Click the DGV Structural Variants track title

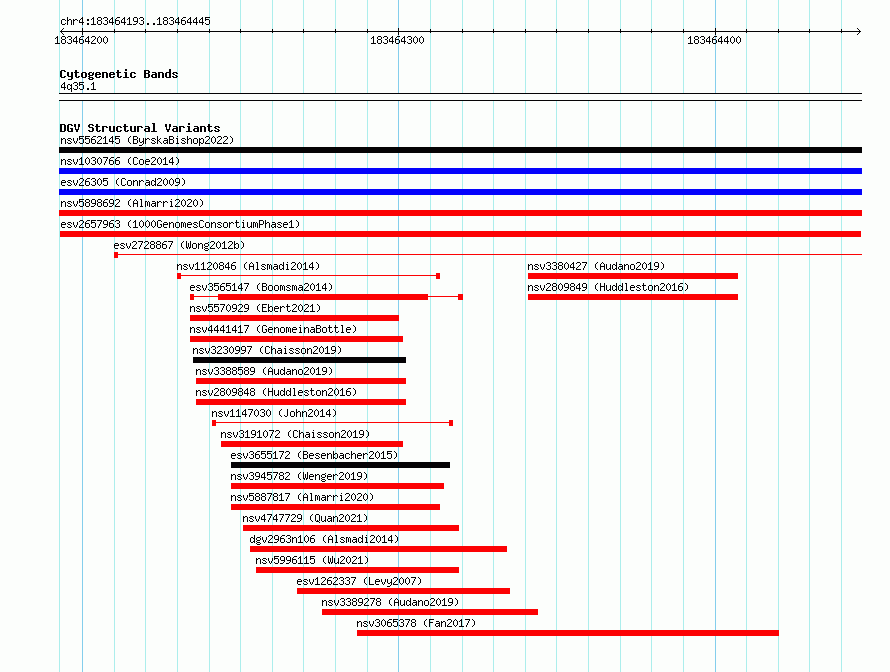tap(140, 128)
